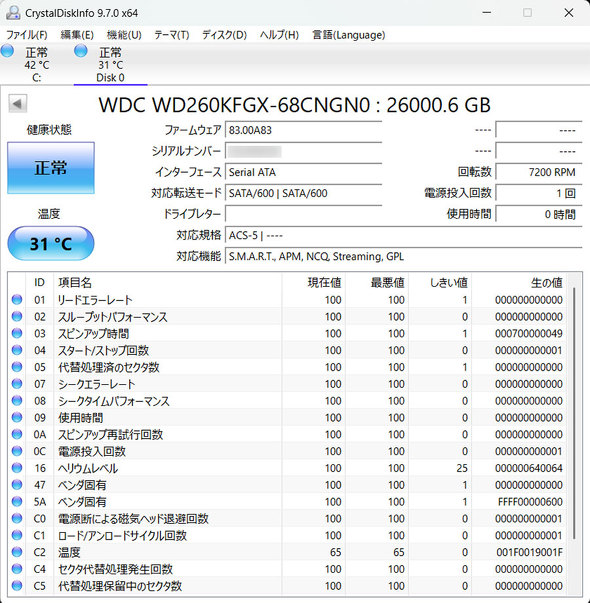
Task: Click the 使用時間 value 0 時間
Action: (539, 214)
